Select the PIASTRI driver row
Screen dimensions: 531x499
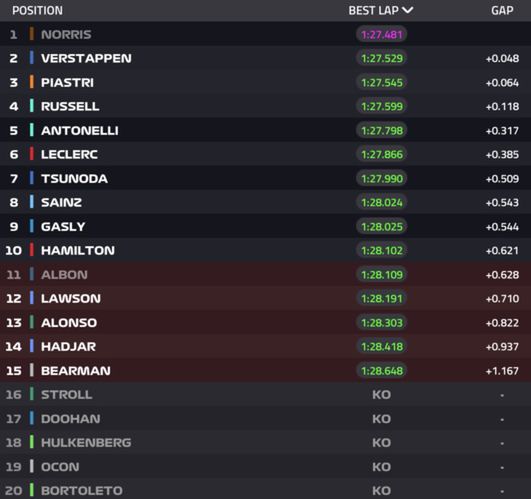tap(266, 82)
